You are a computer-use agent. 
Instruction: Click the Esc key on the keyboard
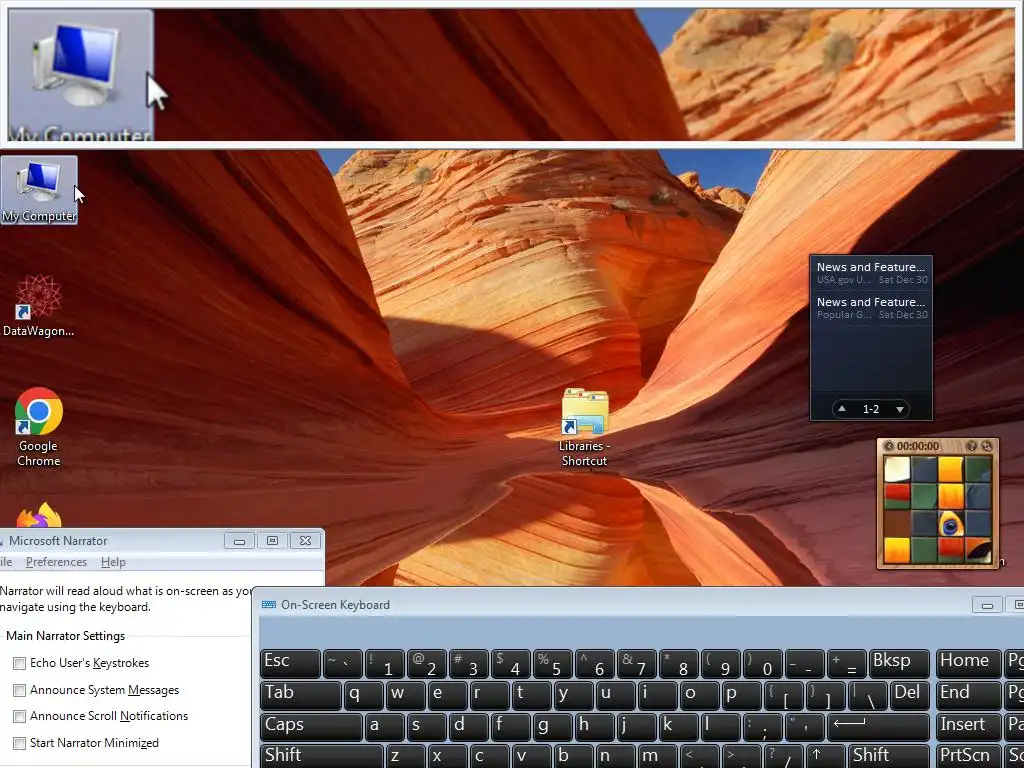pyautogui.click(x=290, y=663)
